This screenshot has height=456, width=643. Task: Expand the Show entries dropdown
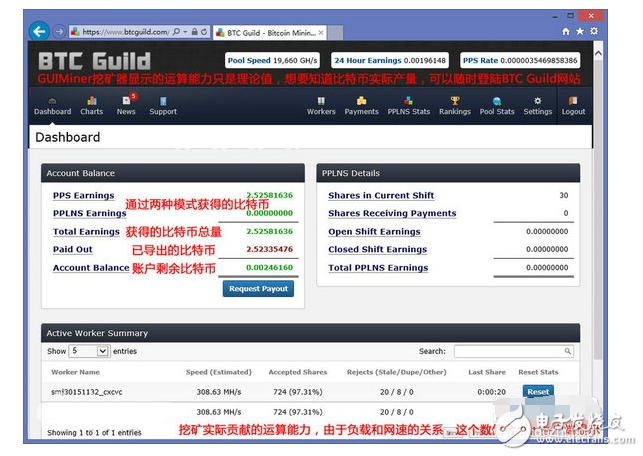click(x=89, y=351)
